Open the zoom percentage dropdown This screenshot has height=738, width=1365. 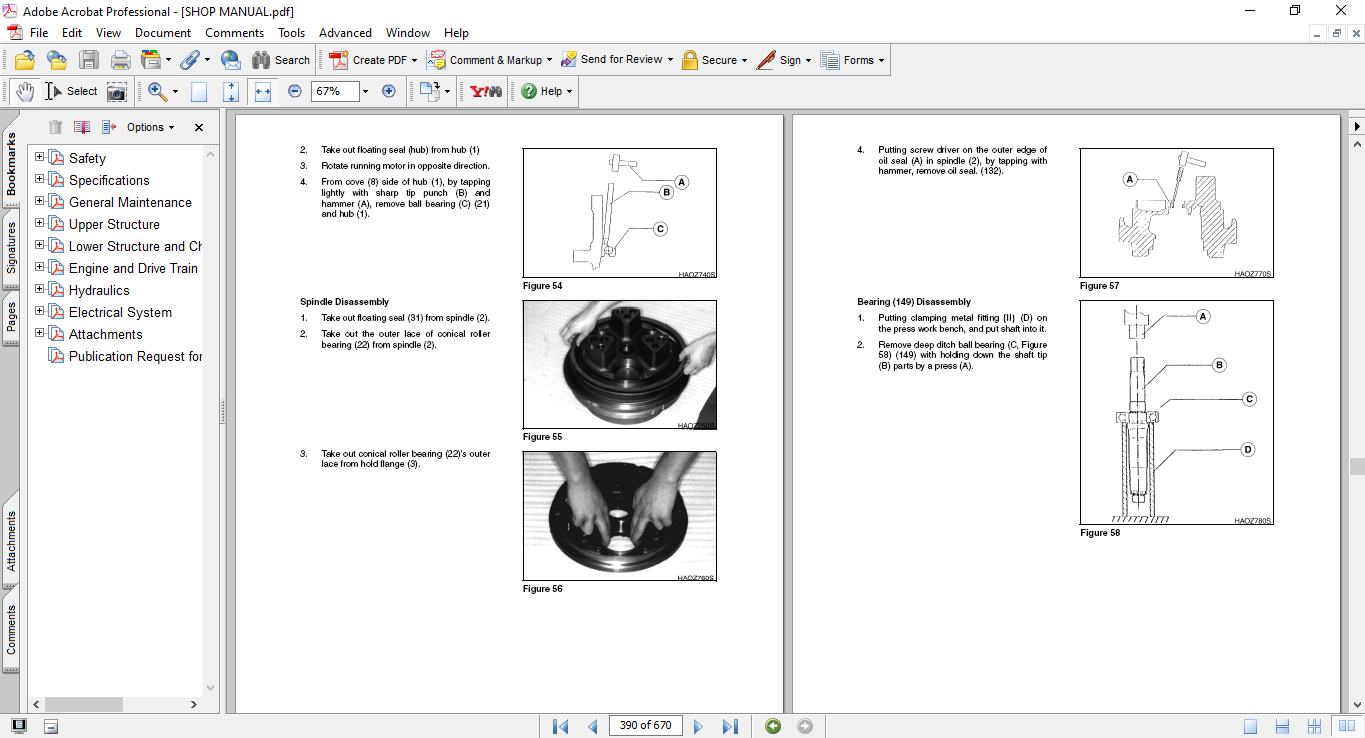[x=365, y=91]
